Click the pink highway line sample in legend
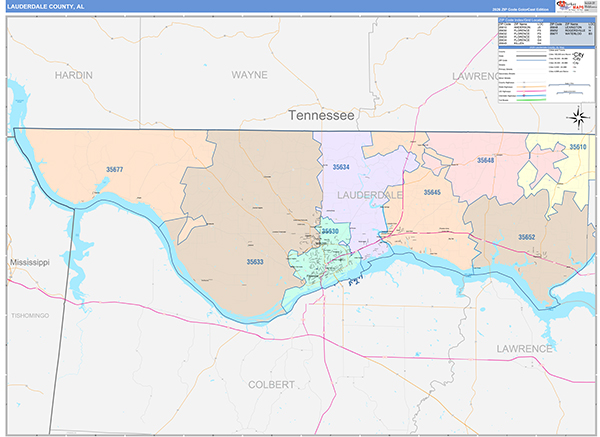 pos(531,91)
